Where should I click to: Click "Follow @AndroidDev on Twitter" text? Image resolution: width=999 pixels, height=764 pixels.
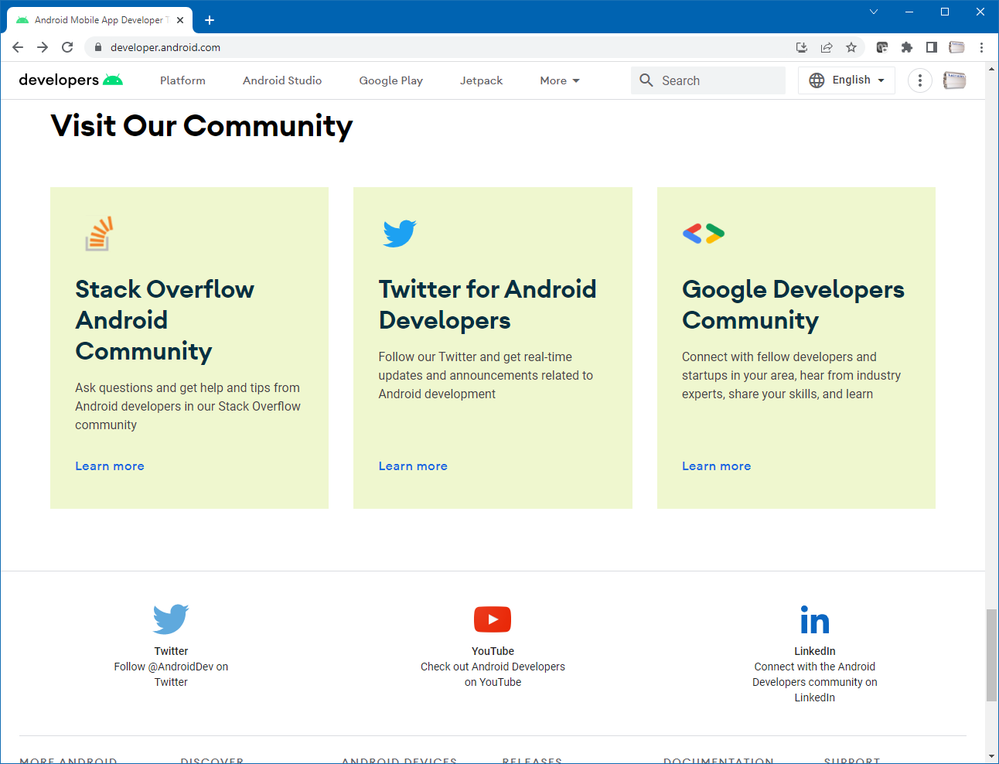(x=171, y=674)
